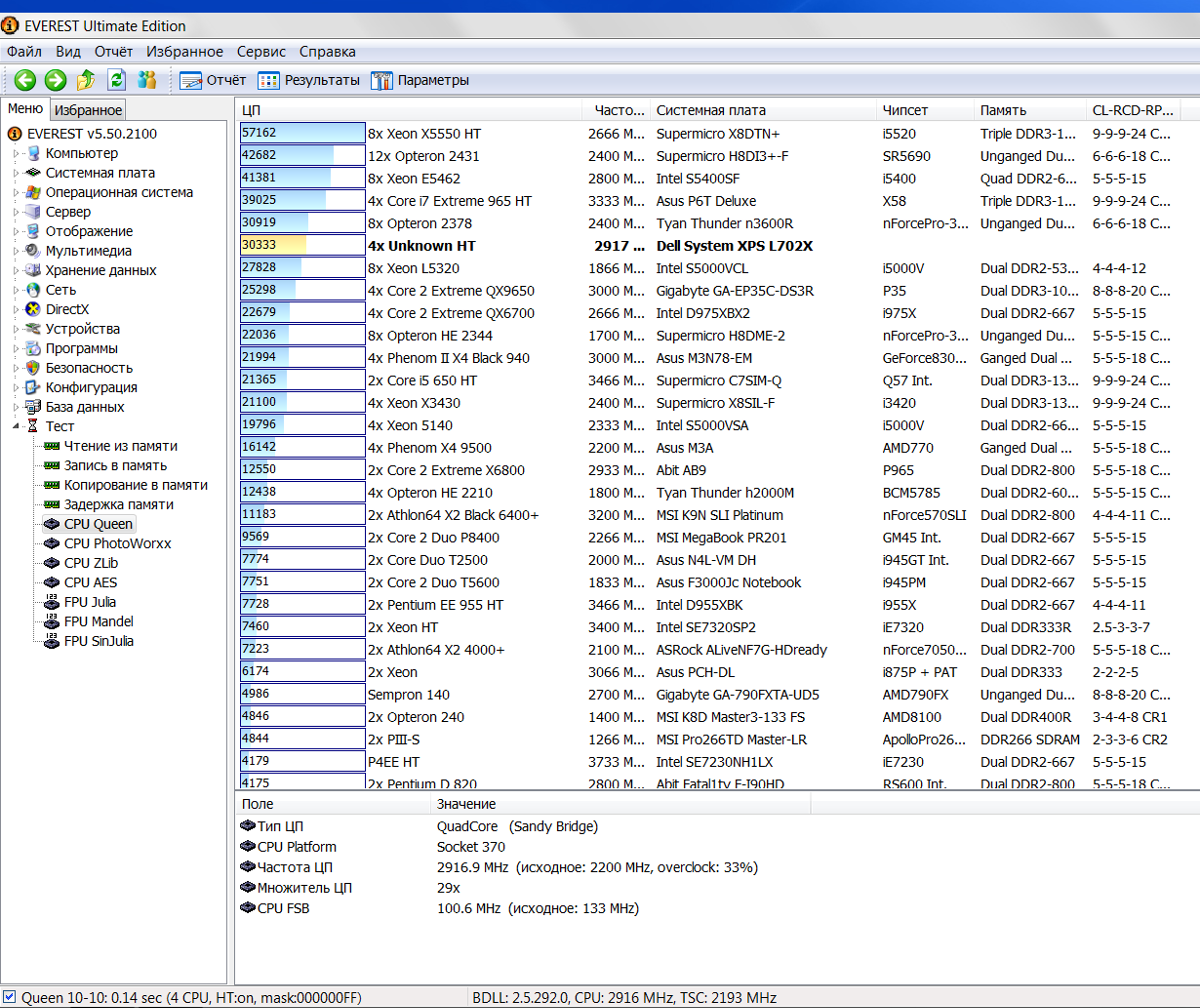Screen dimensions: 1200x1008
Task: Open the Избранное menu in menu bar
Action: (x=185, y=51)
